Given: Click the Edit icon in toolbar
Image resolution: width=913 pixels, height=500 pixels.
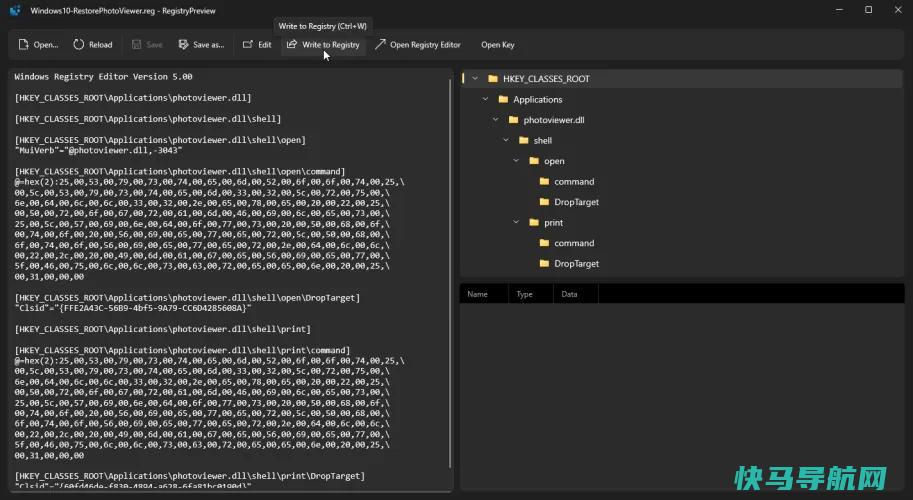Looking at the screenshot, I should 248,44.
